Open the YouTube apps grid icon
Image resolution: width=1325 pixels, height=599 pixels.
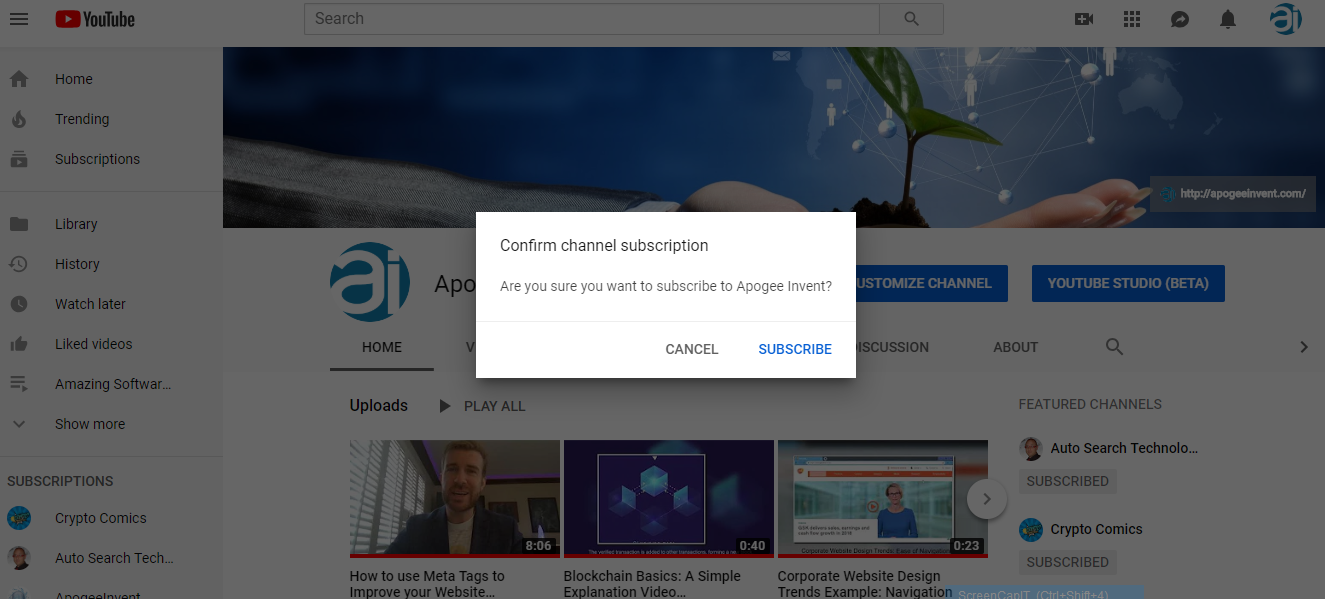coord(1132,19)
